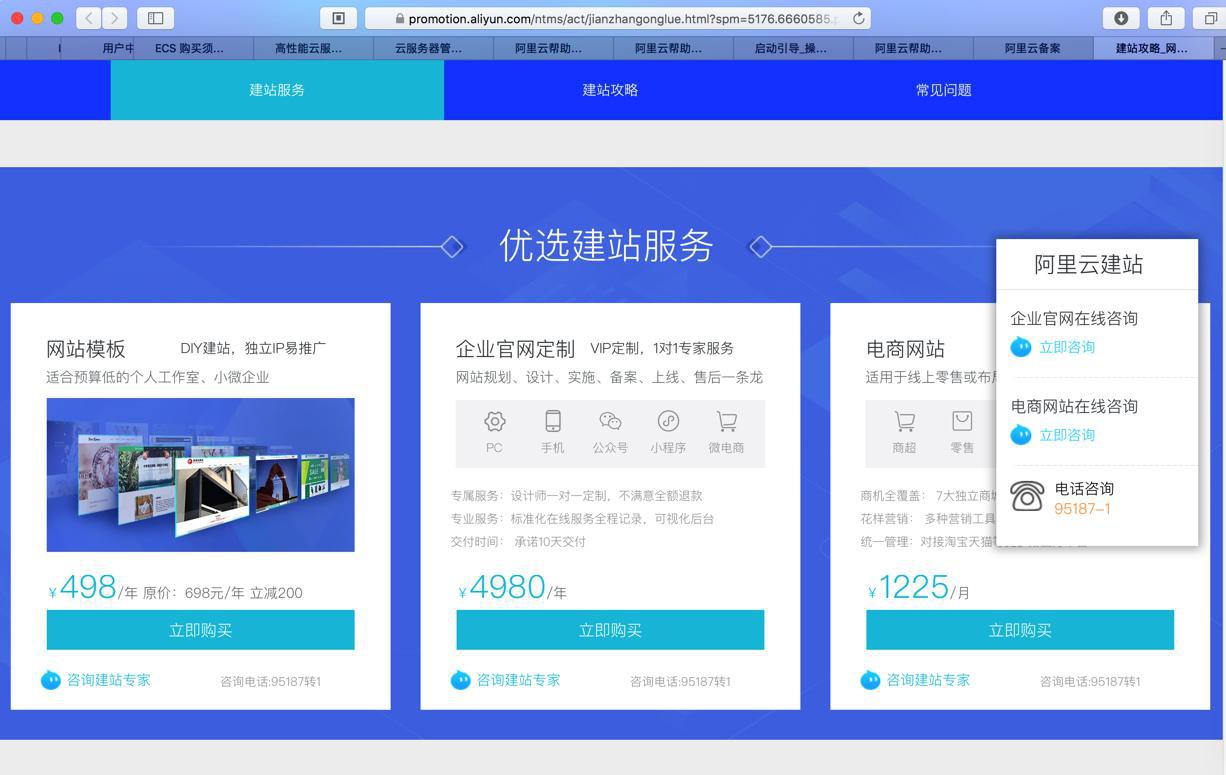
Task: Click the telephone icon by 电话咨询
Action: [1027, 496]
